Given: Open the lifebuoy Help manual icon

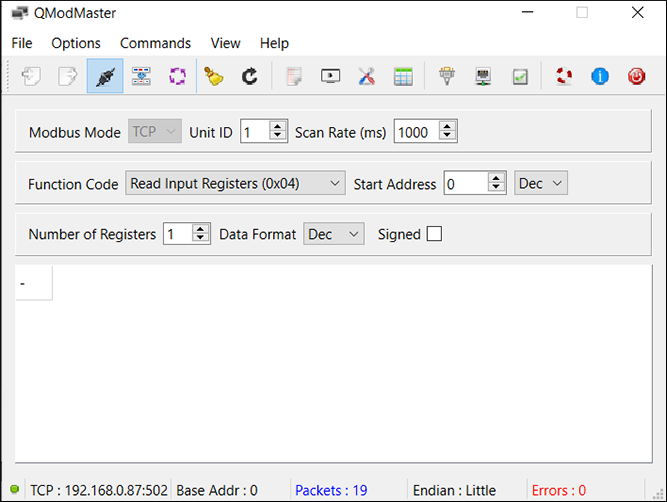Looking at the screenshot, I should point(564,77).
